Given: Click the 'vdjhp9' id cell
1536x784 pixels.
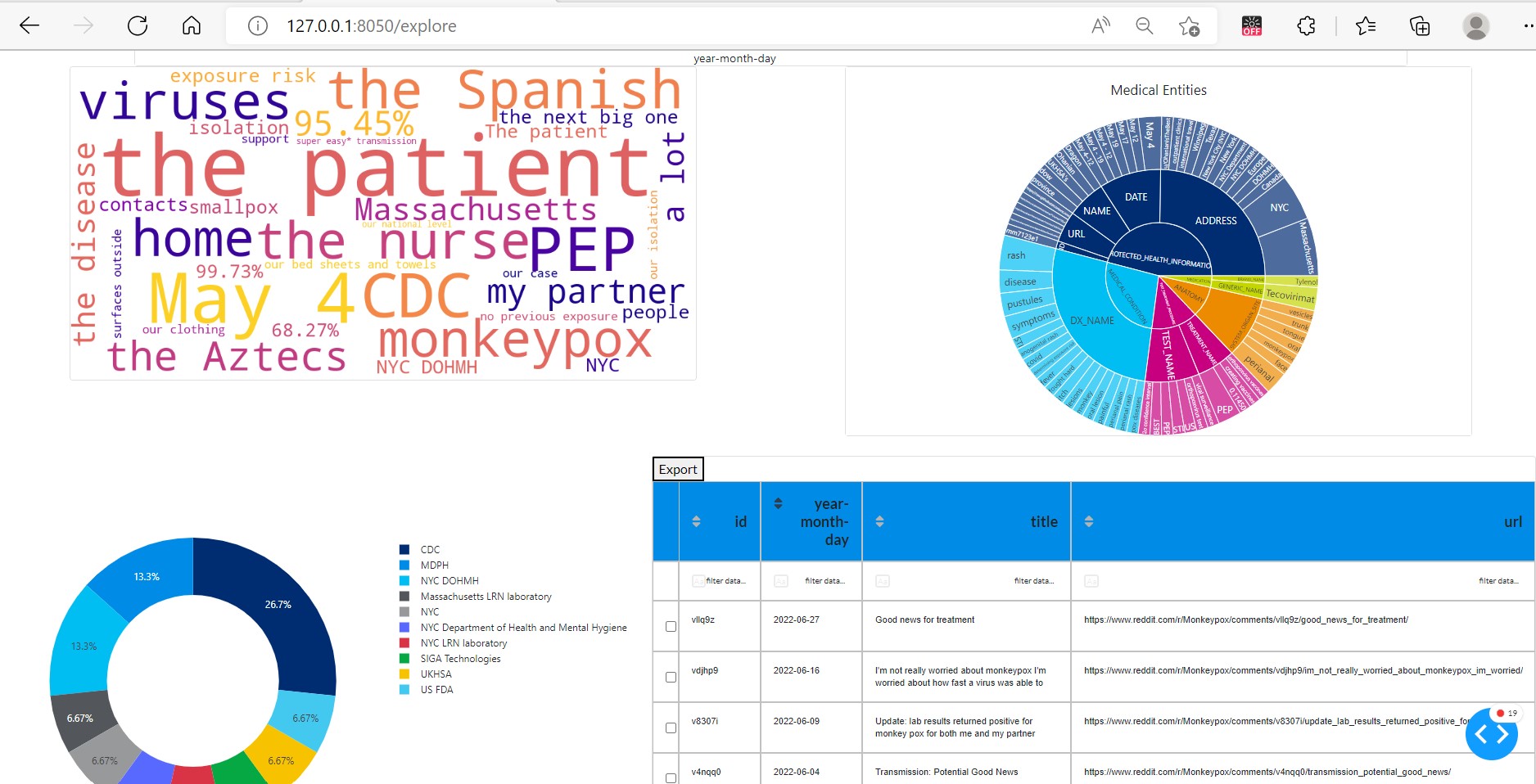Looking at the screenshot, I should [720, 677].
